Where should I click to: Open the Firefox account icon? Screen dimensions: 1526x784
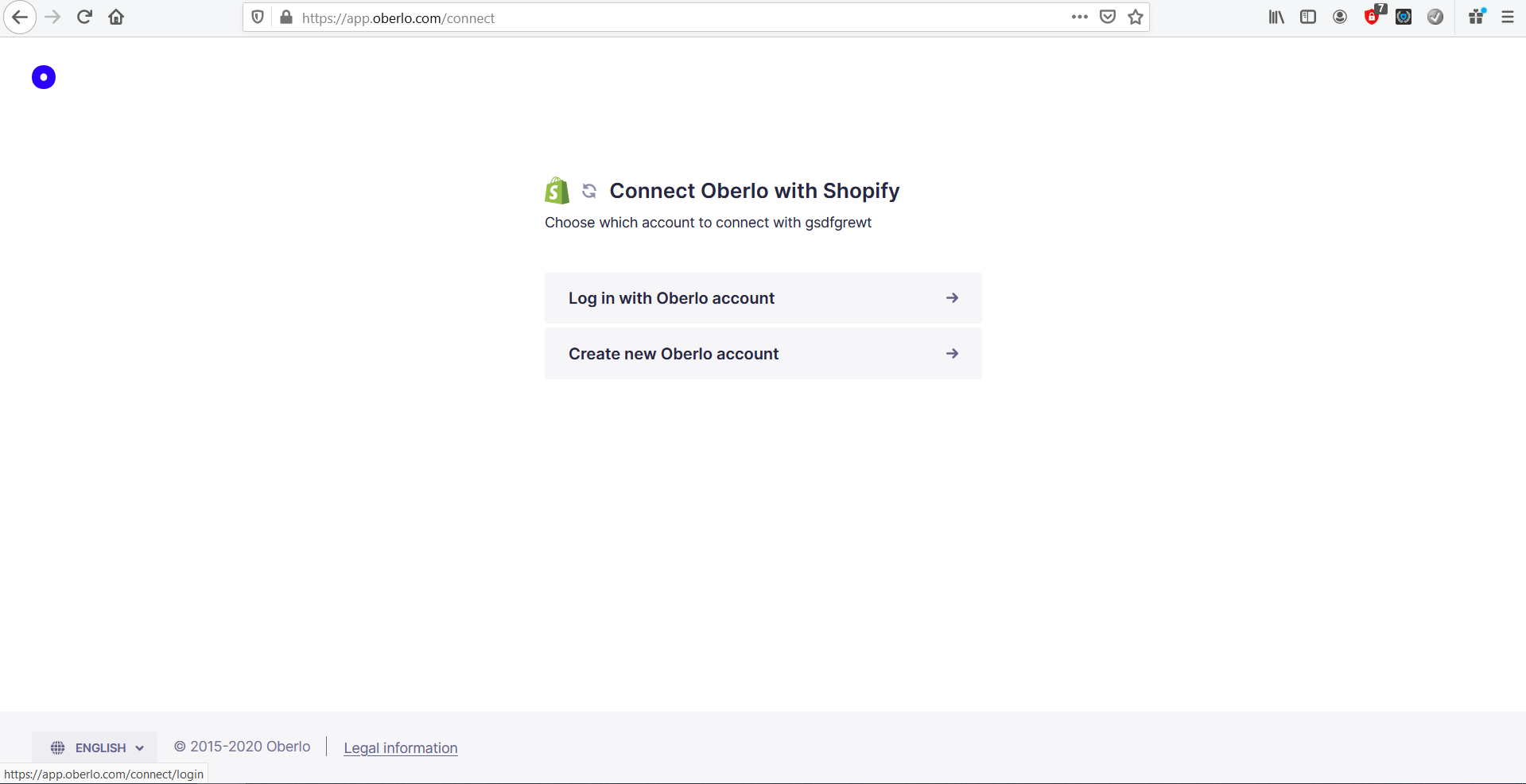tap(1340, 17)
